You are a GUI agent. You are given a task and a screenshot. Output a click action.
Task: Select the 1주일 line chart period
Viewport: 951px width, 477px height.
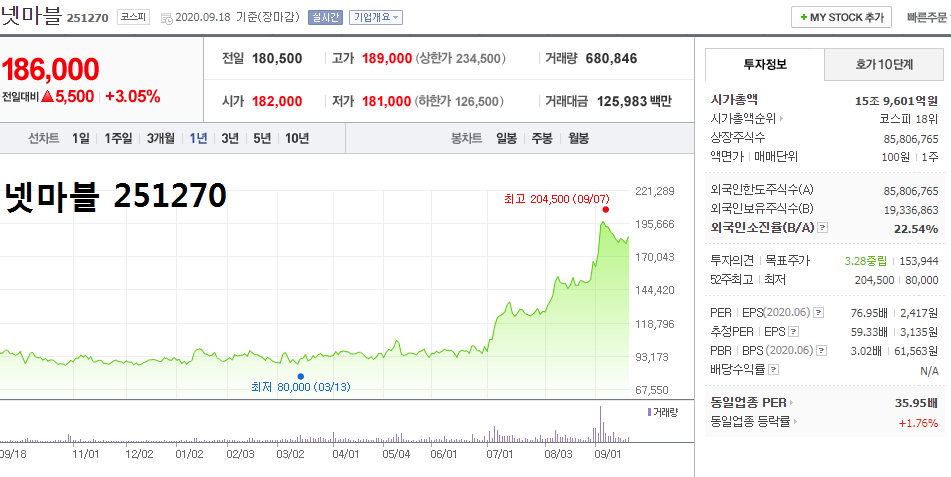tap(118, 138)
